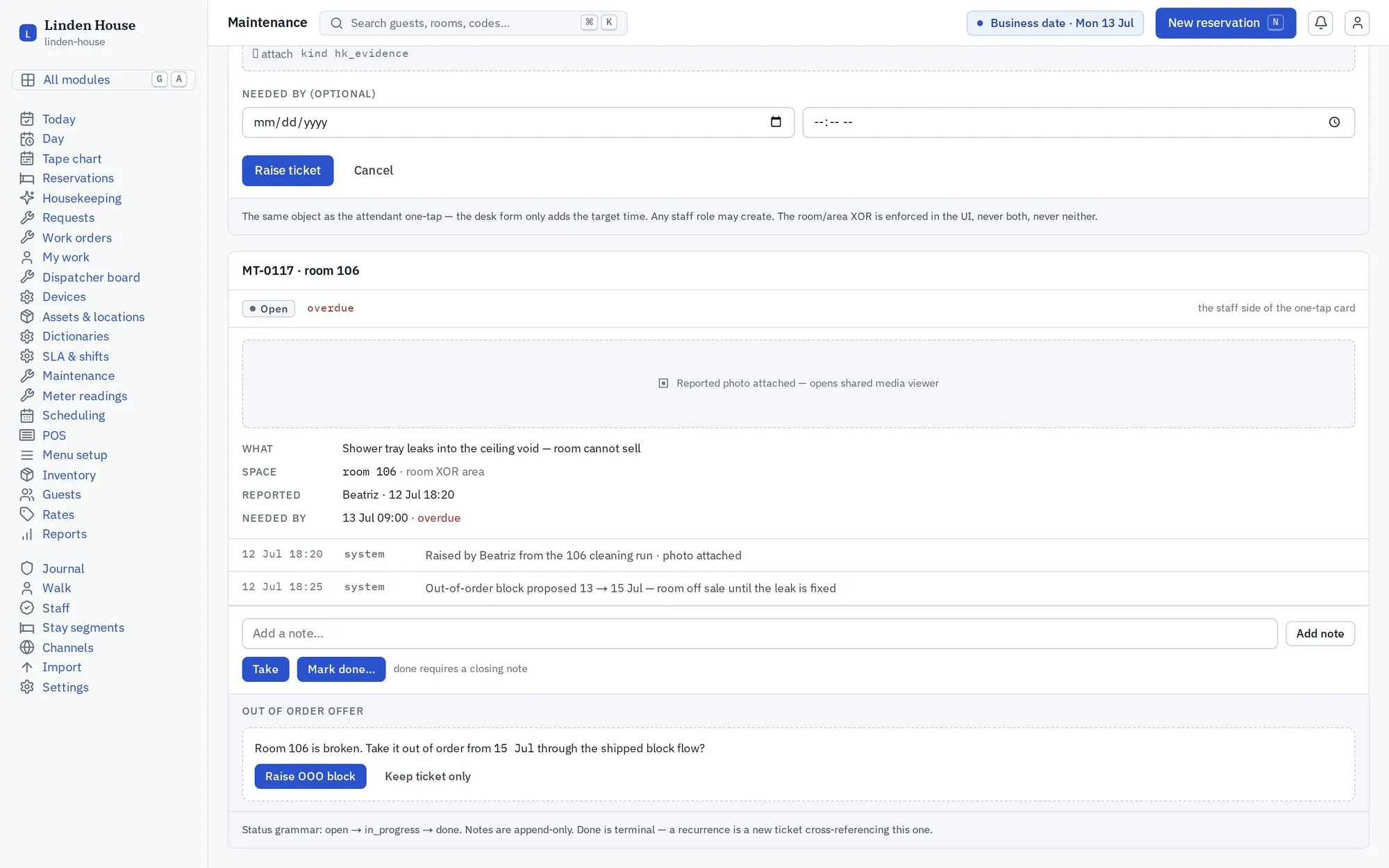Focus the Add a note field
The image size is (1389, 868).
coord(759,633)
